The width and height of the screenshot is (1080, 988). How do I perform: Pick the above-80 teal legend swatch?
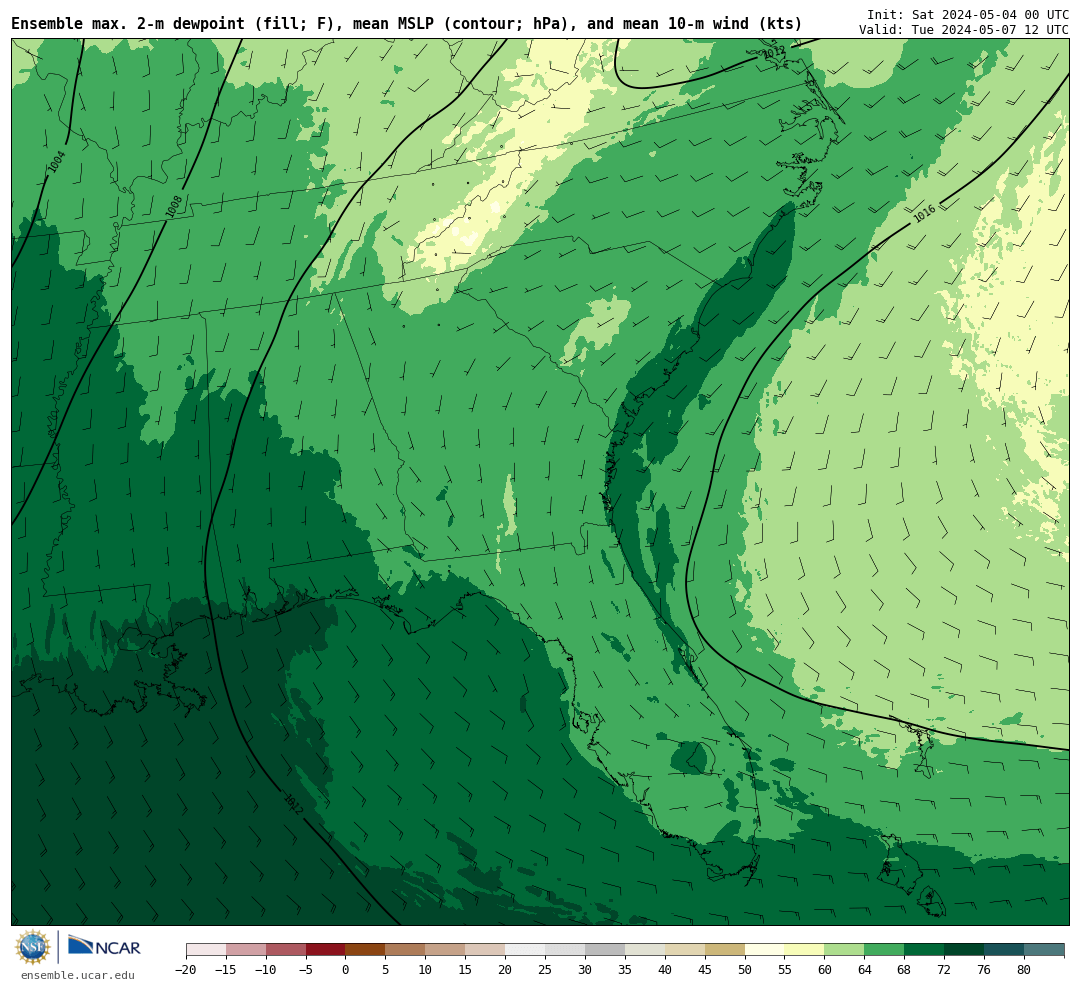point(1044,950)
